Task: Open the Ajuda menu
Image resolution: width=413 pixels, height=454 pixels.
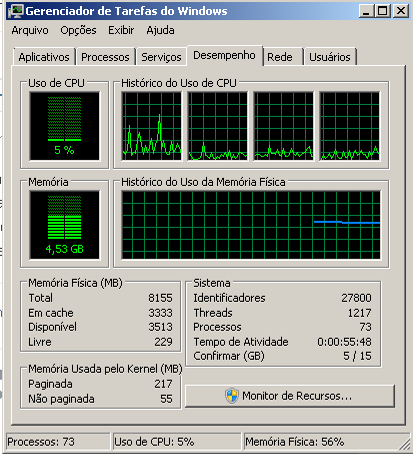Action: pos(160,30)
